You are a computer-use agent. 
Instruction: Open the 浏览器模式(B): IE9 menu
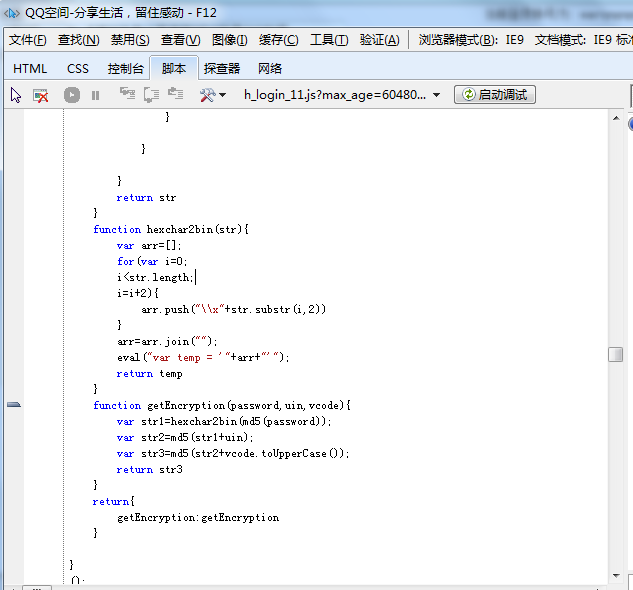(x=471, y=40)
